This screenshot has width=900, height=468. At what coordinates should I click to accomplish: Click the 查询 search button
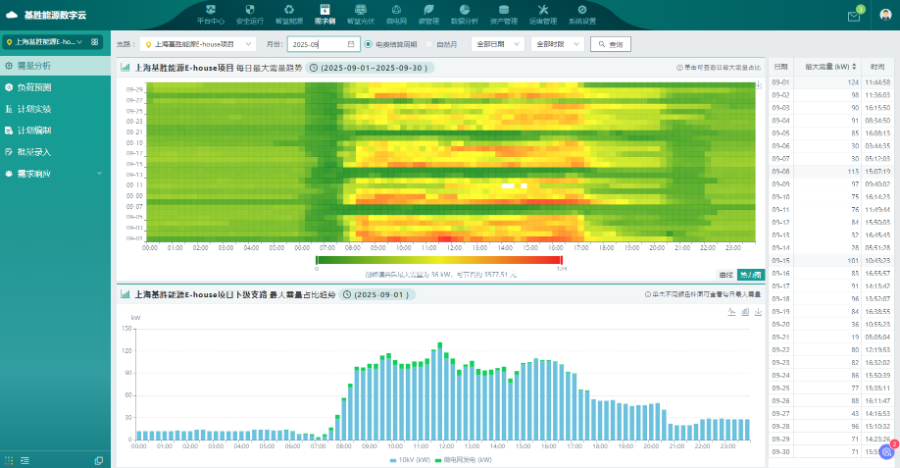click(610, 44)
